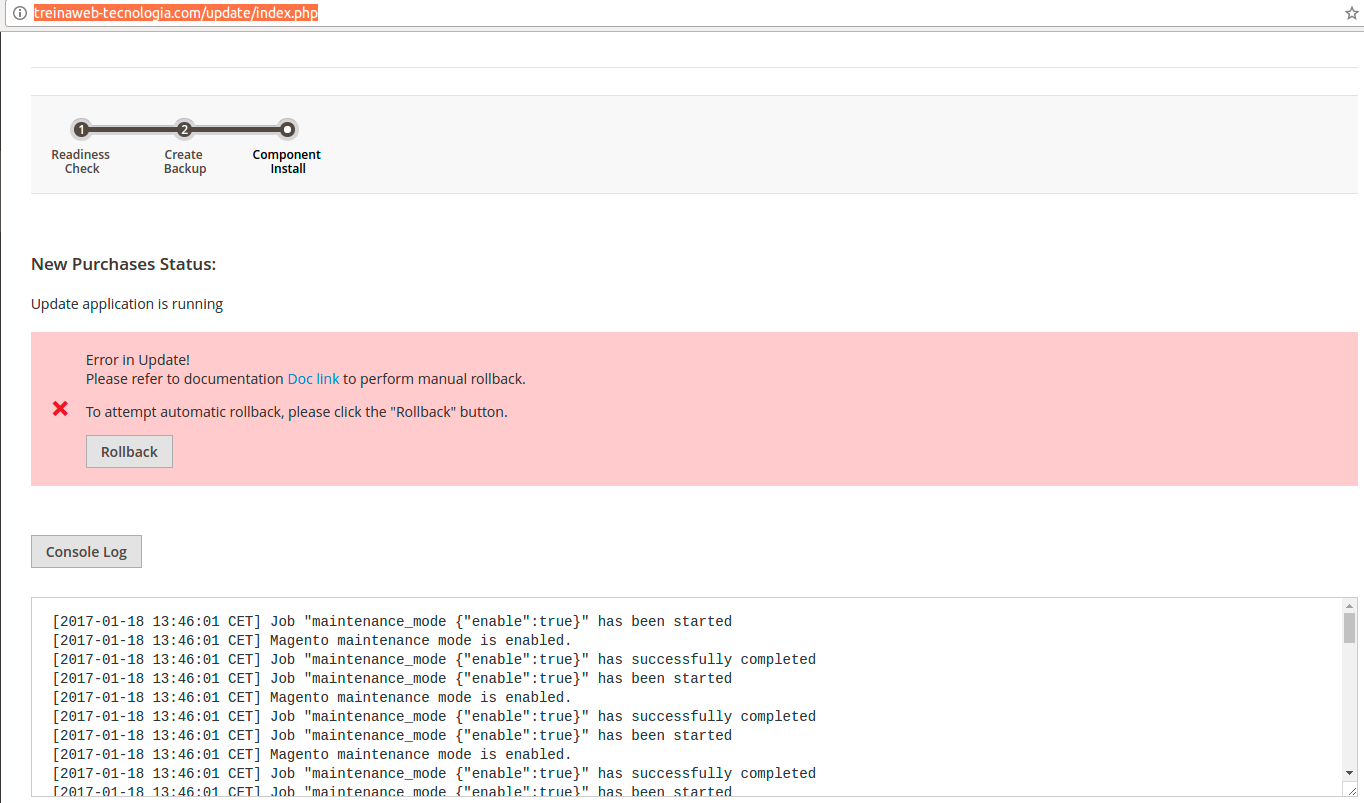1364x803 pixels.
Task: Click the progress bar between step 1 and 2
Action: pyautogui.click(x=133, y=129)
